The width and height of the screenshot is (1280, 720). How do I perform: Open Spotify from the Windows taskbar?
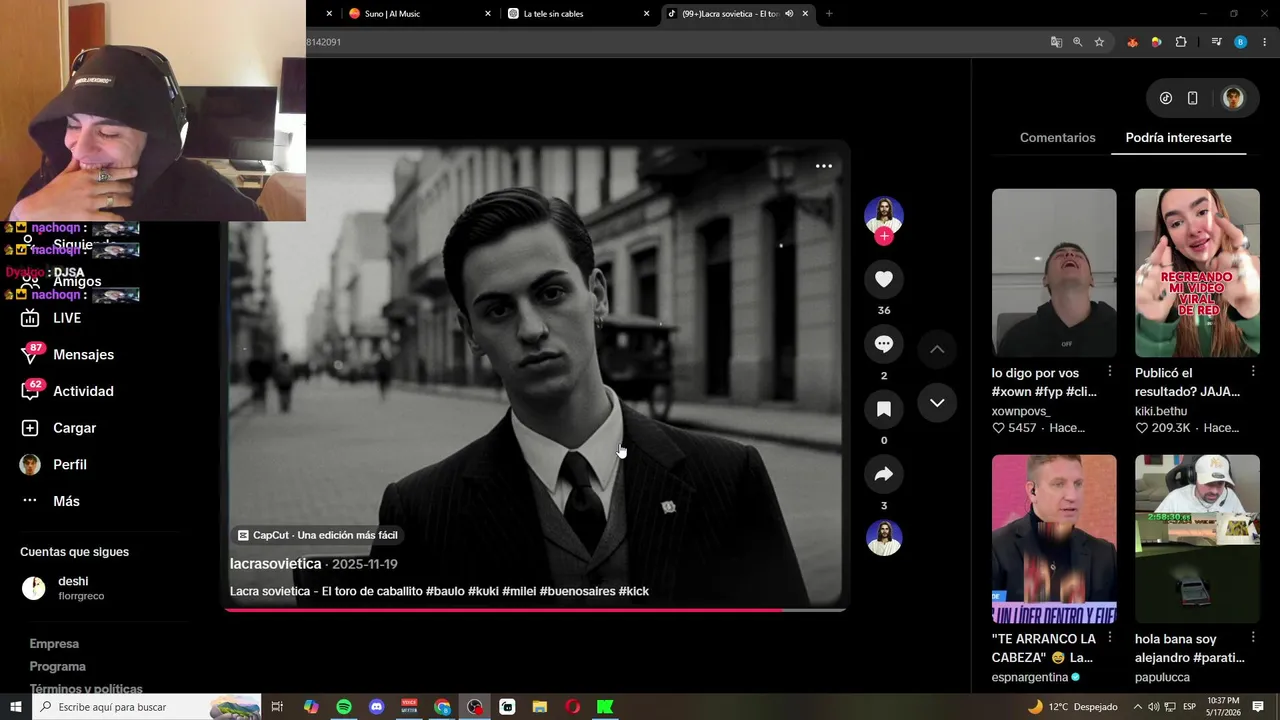pyautogui.click(x=344, y=707)
